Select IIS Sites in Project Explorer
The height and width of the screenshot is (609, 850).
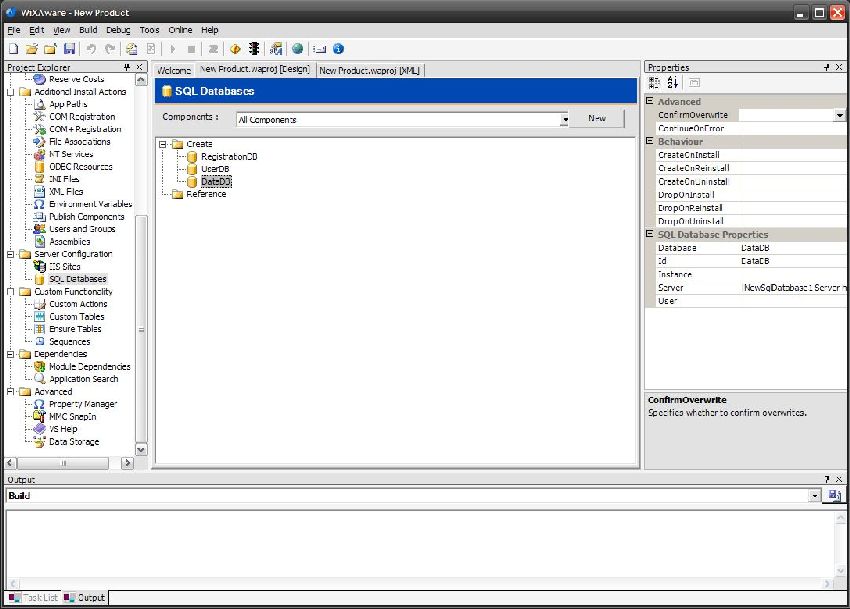[65, 266]
